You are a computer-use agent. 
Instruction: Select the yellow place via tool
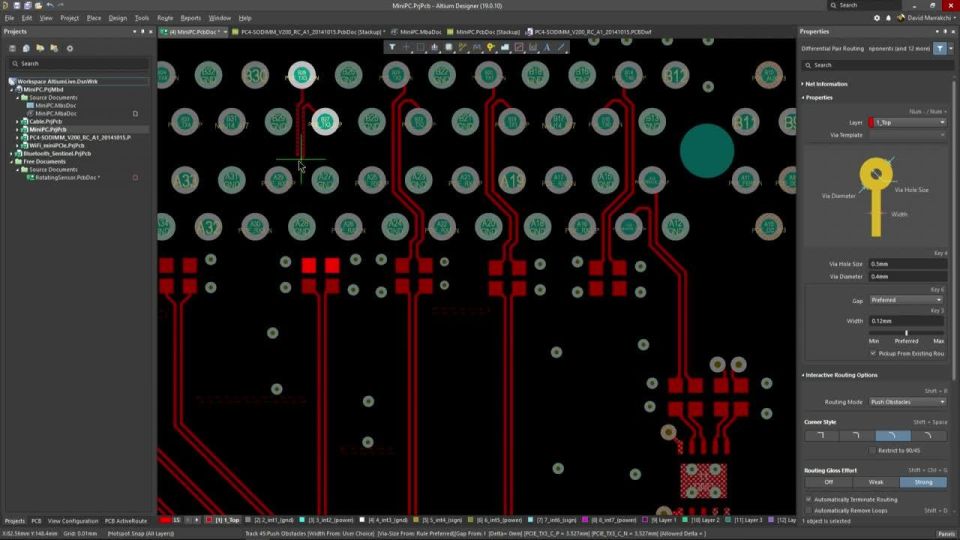coord(490,47)
